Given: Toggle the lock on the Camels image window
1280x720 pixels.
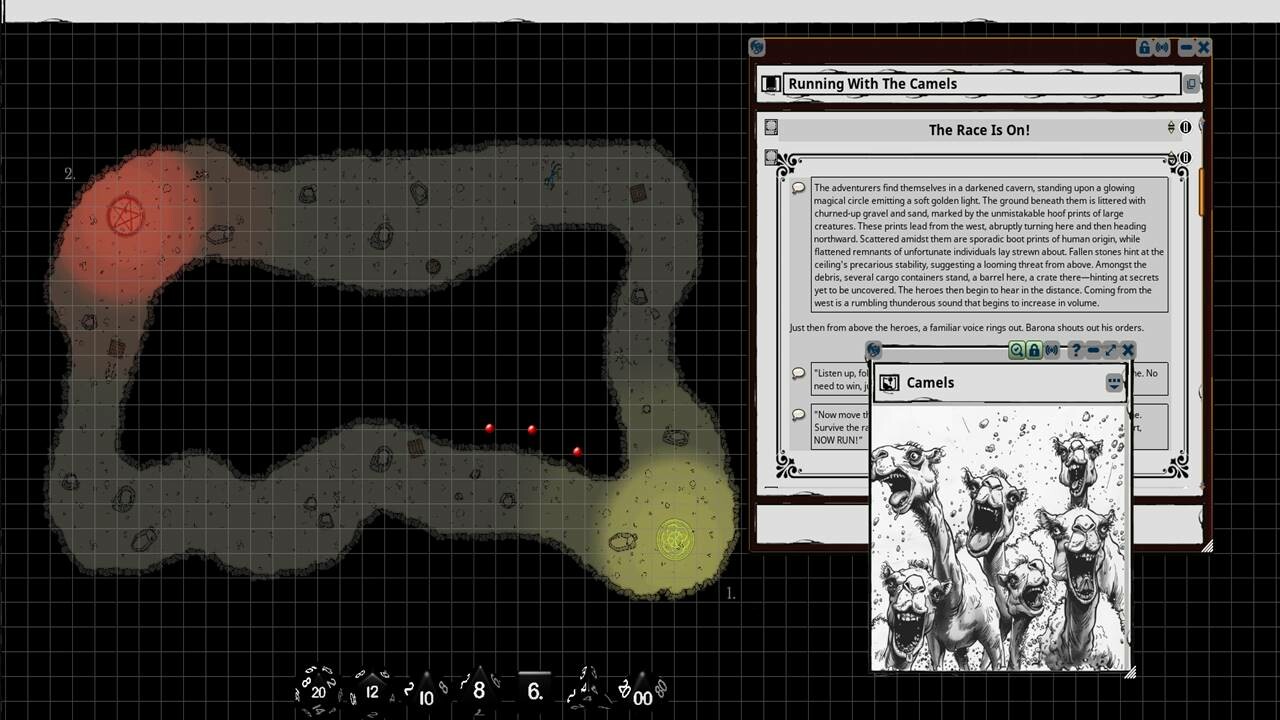Looking at the screenshot, I should [1034, 350].
